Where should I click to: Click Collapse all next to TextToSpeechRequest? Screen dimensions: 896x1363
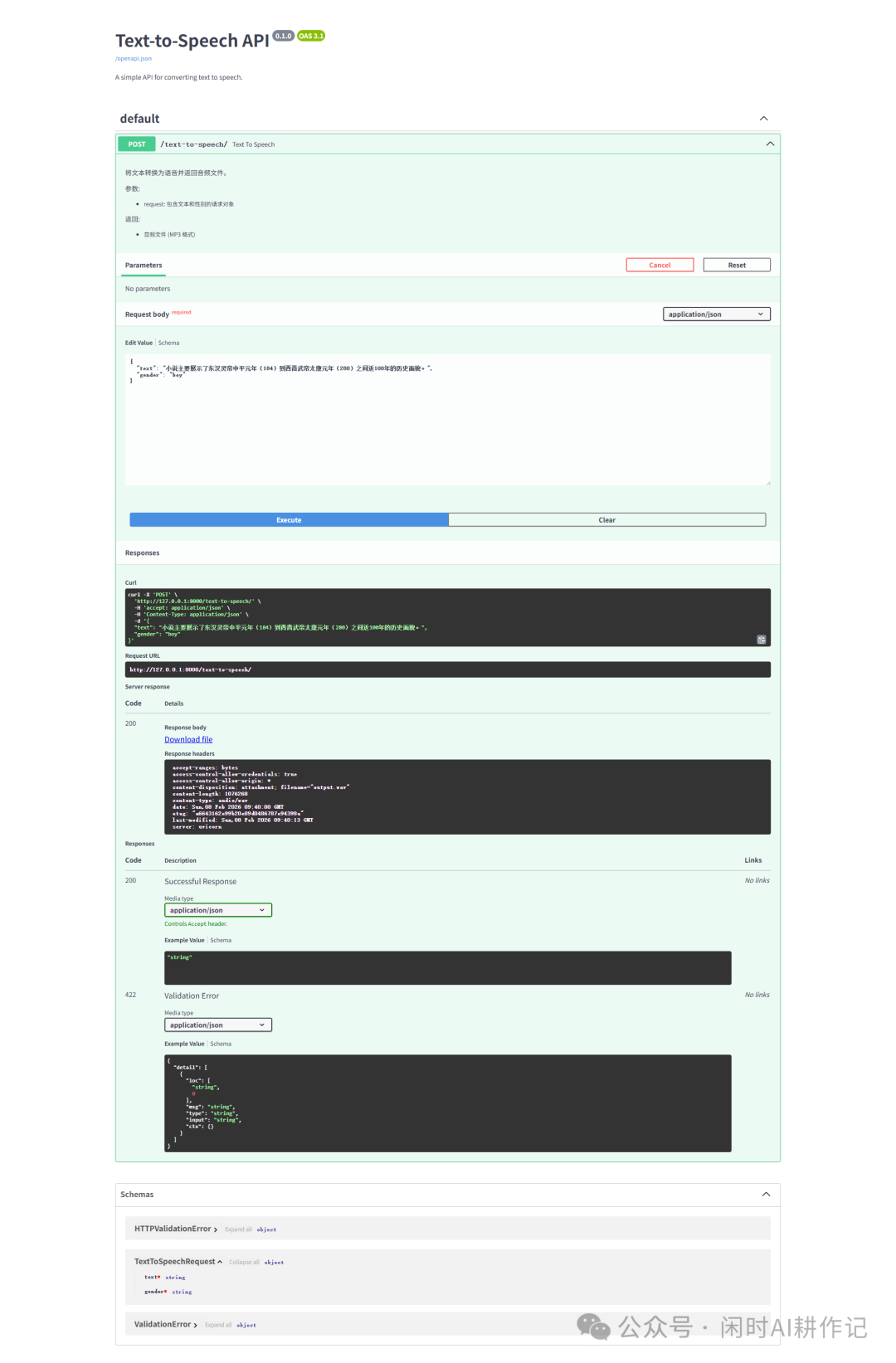[244, 1263]
